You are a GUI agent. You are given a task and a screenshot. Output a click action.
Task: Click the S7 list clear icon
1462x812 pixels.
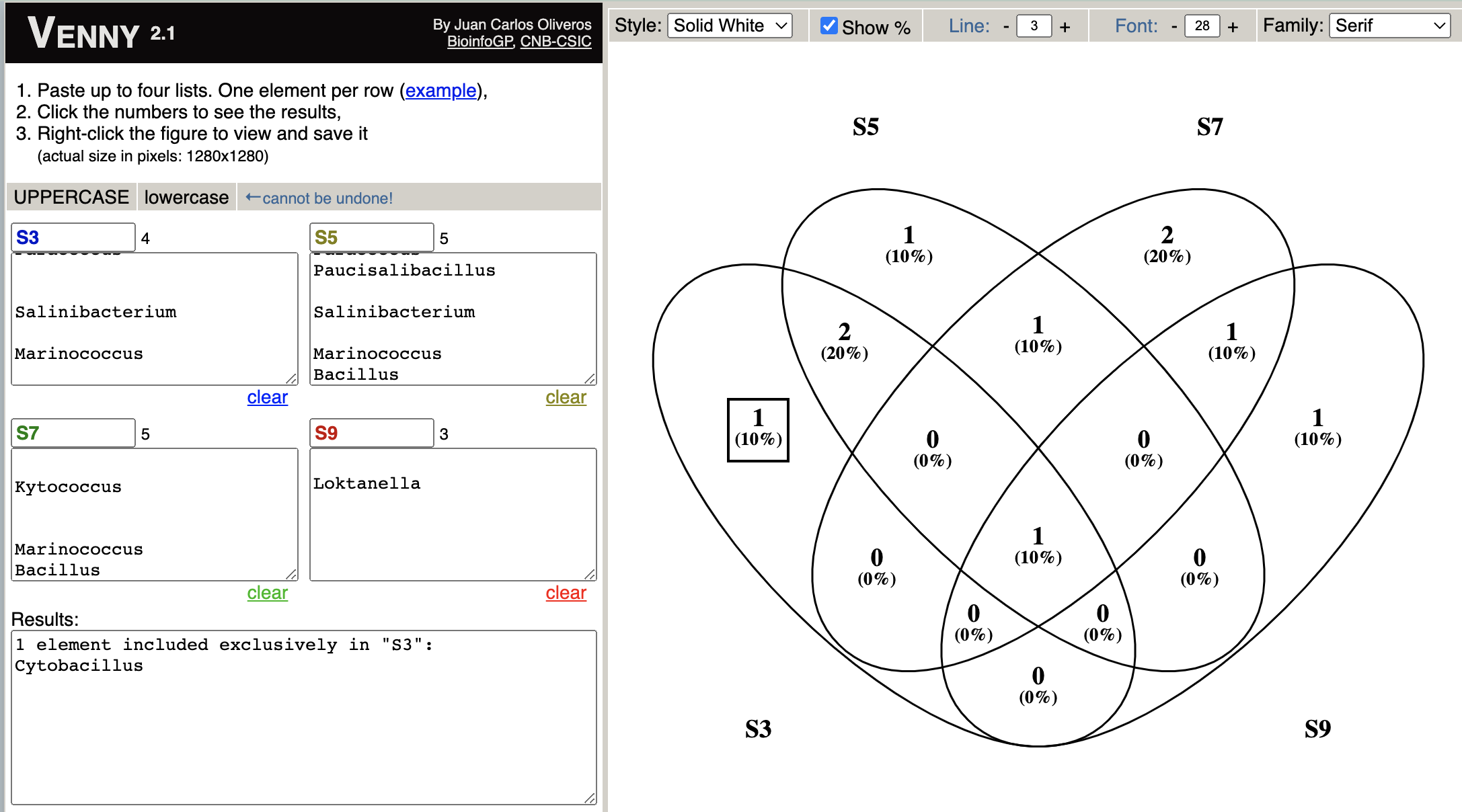pyautogui.click(x=266, y=594)
